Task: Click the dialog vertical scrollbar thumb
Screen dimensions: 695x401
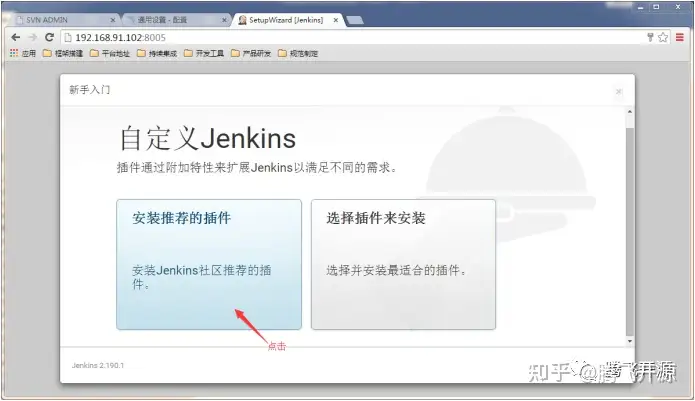Action: tap(629, 231)
